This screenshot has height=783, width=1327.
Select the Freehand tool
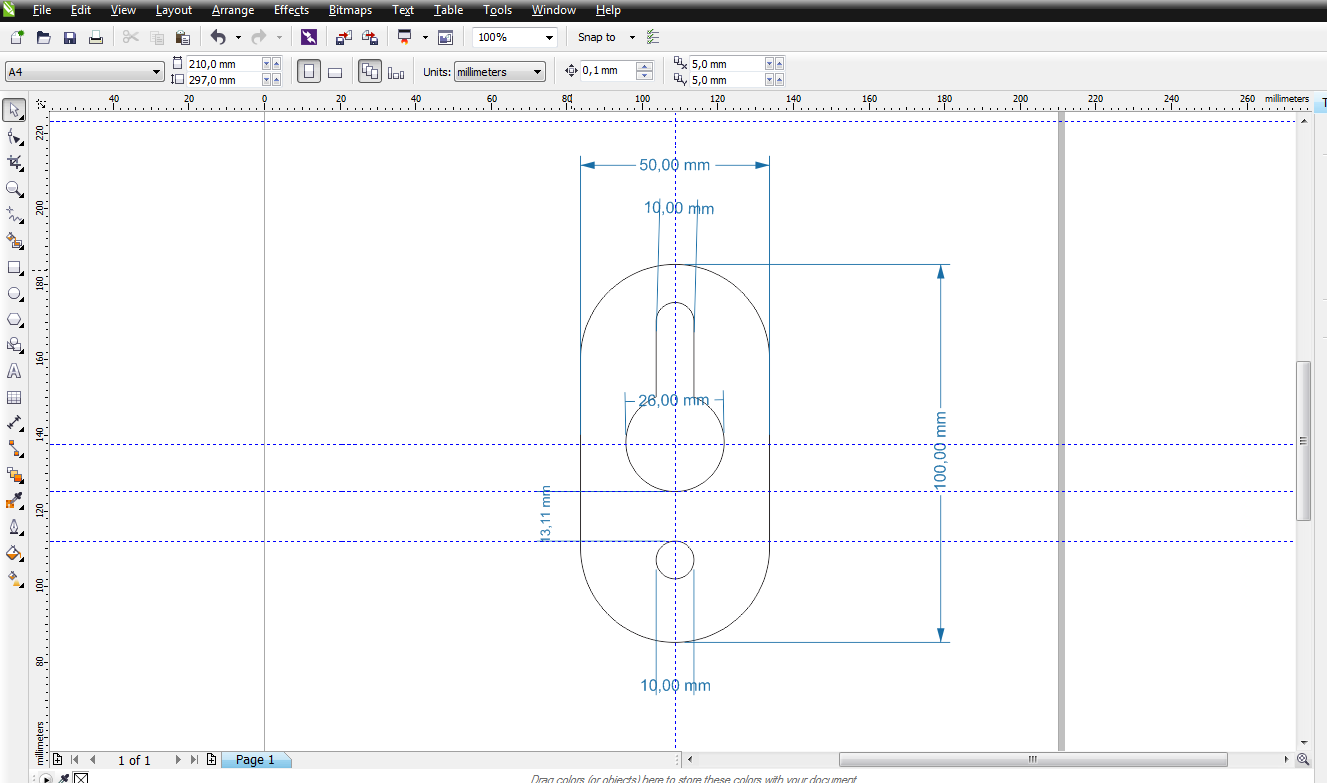coord(14,214)
